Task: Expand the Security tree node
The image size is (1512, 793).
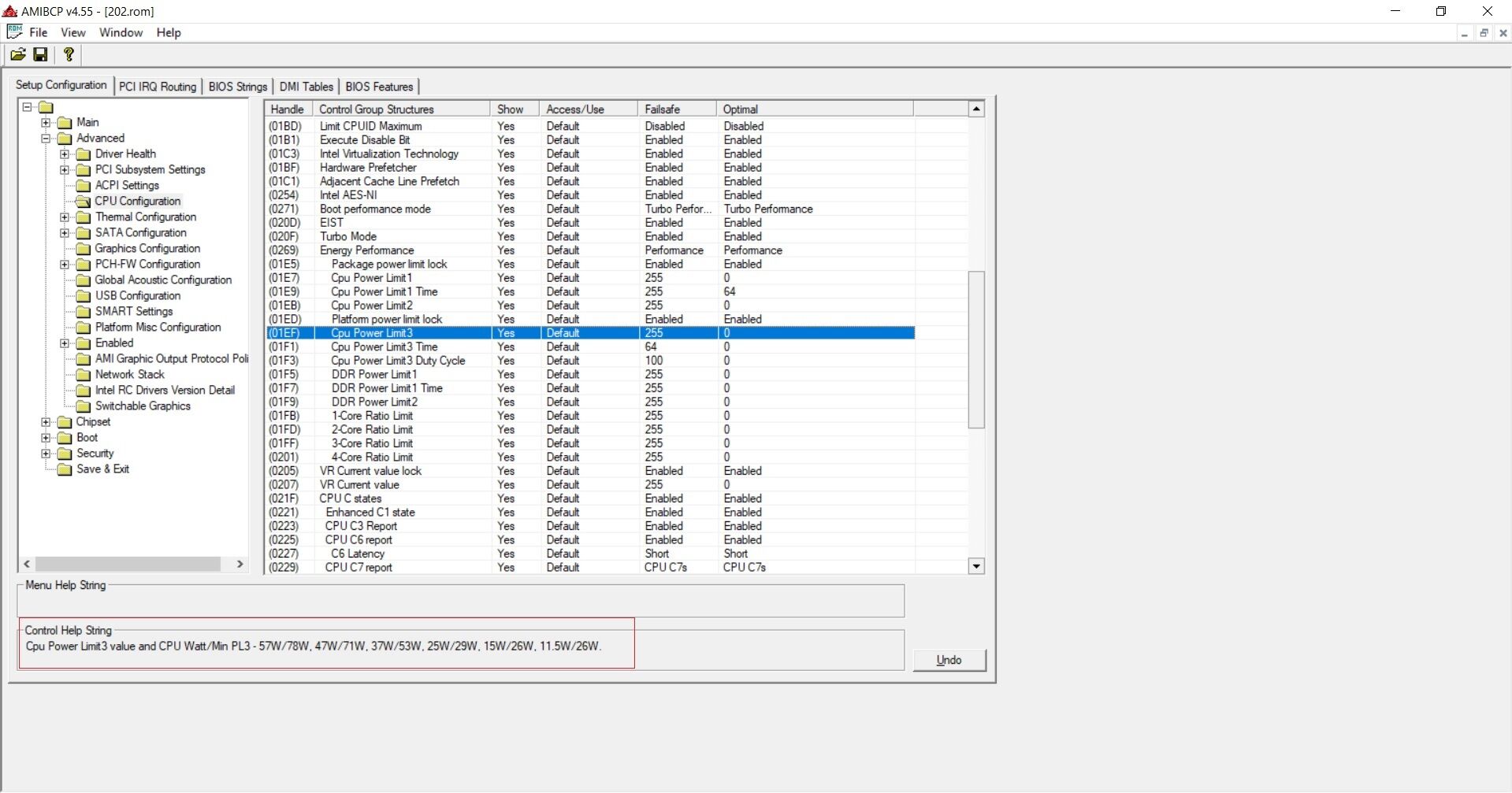Action: coord(46,453)
